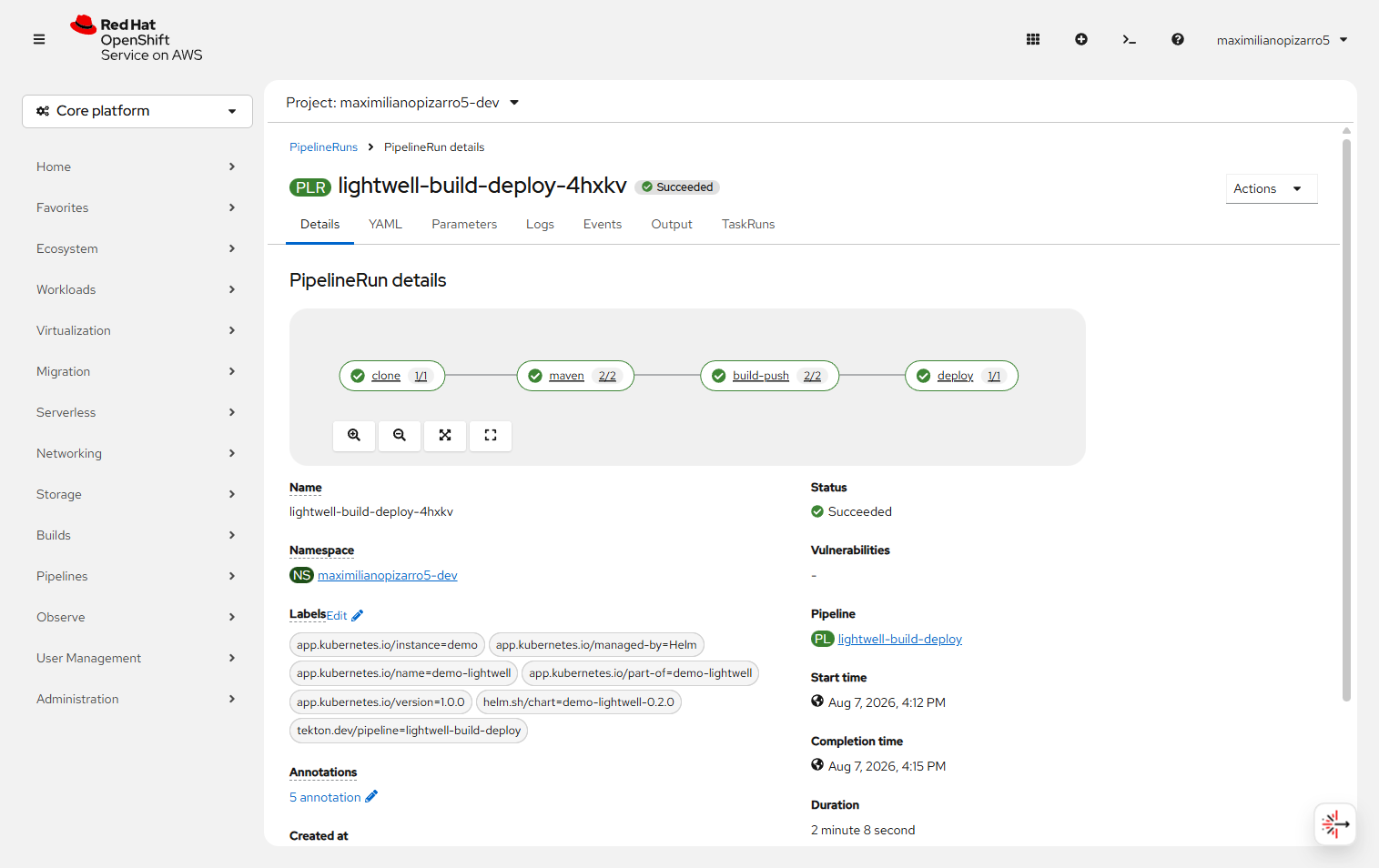Expand the Workloads navigation section
Screen dimensions: 1379x868
tap(137, 289)
